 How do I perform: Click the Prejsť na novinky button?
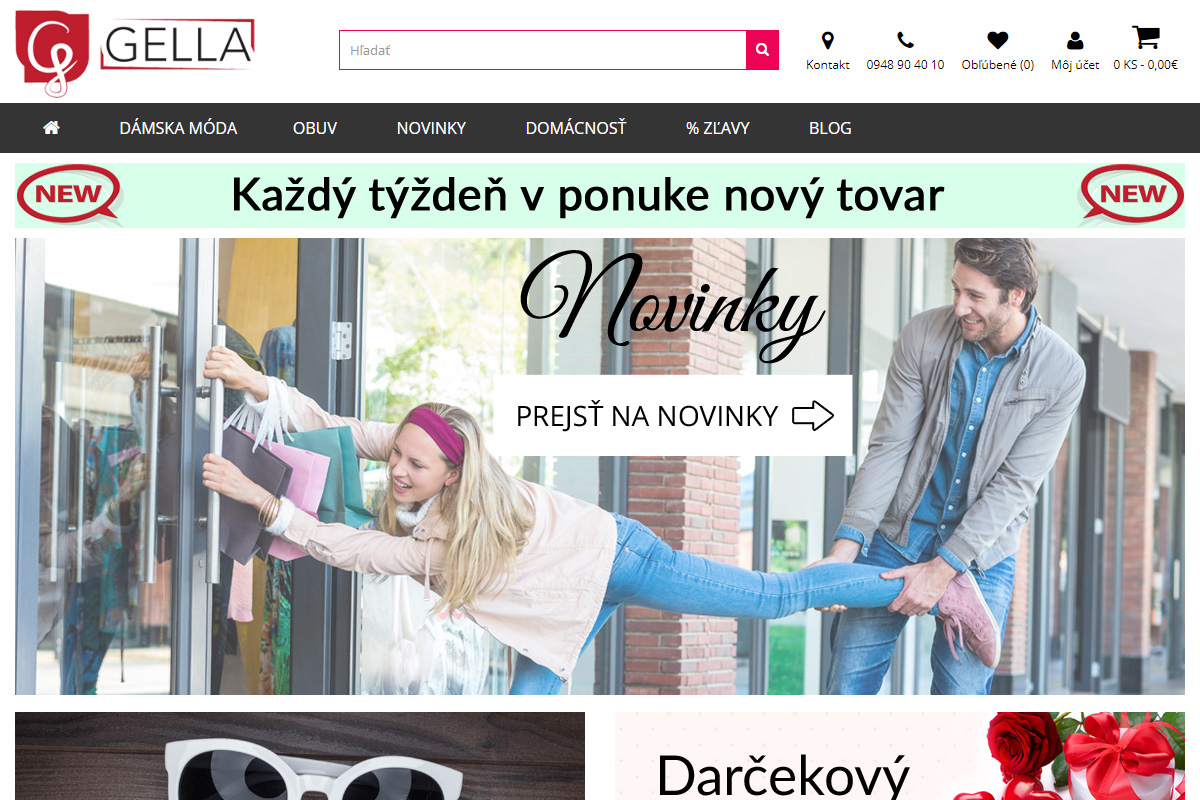[x=673, y=415]
